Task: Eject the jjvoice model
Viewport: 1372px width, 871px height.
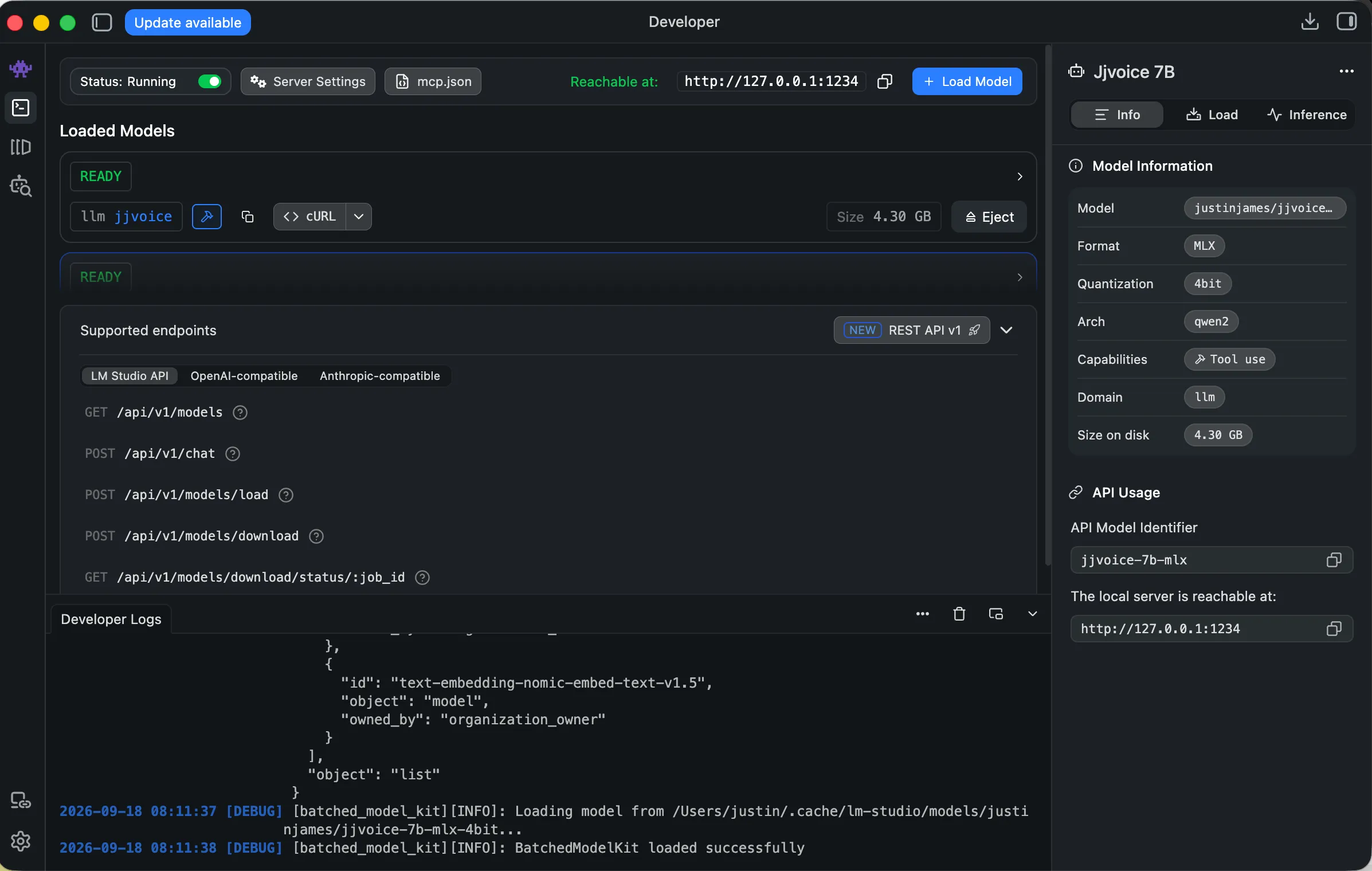Action: (x=989, y=217)
